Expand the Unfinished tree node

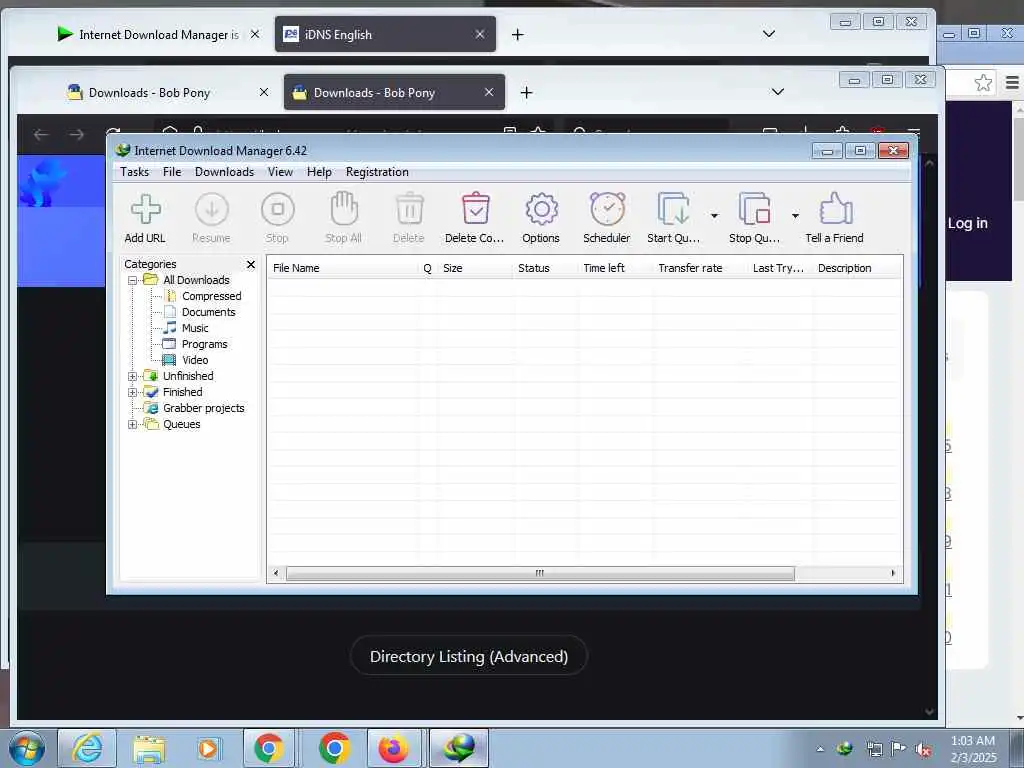133,376
